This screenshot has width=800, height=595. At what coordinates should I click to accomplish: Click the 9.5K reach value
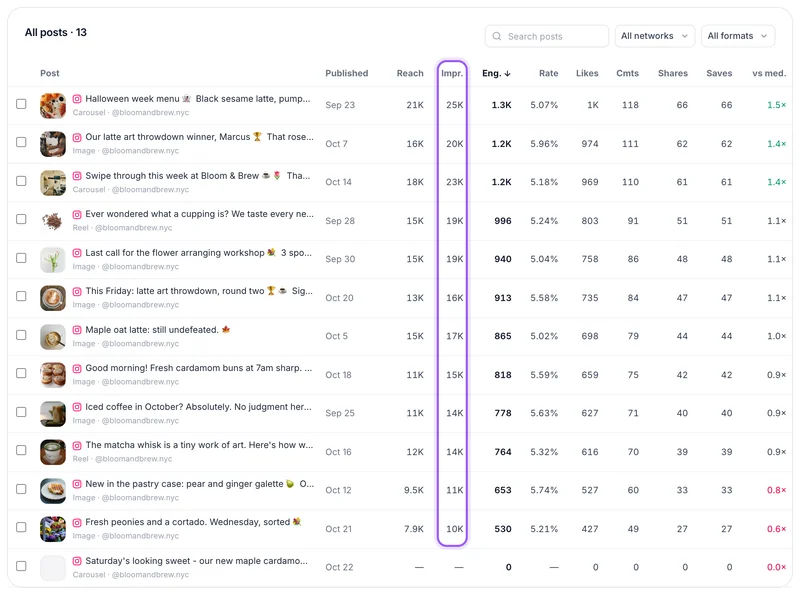point(414,490)
